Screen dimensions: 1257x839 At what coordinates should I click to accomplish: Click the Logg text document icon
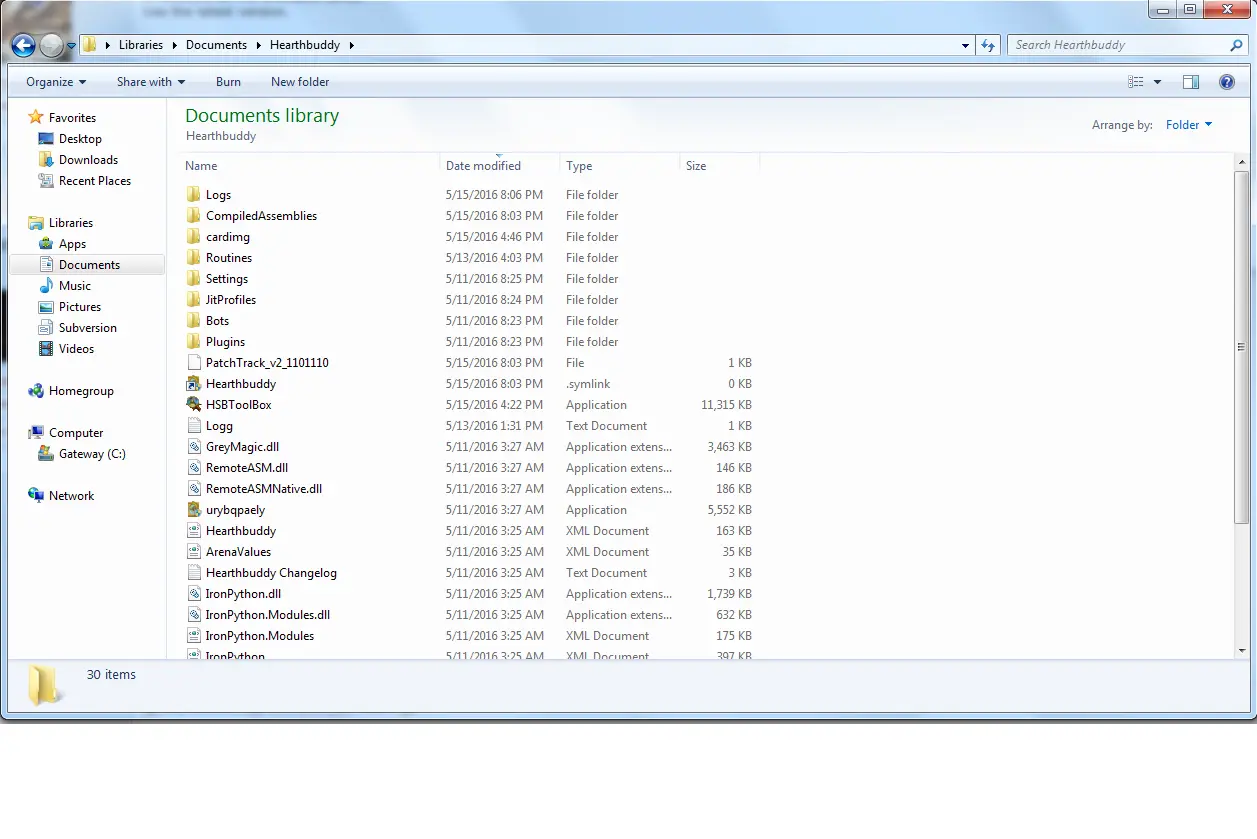[x=194, y=425]
